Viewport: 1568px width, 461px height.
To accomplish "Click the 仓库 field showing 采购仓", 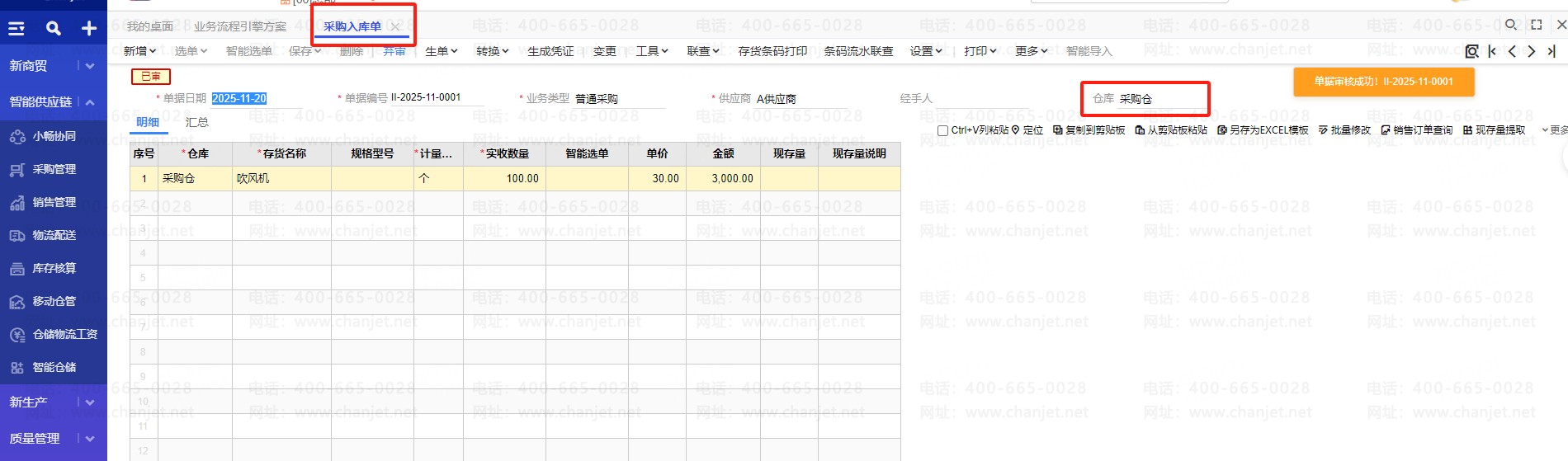I will [x=1161, y=98].
